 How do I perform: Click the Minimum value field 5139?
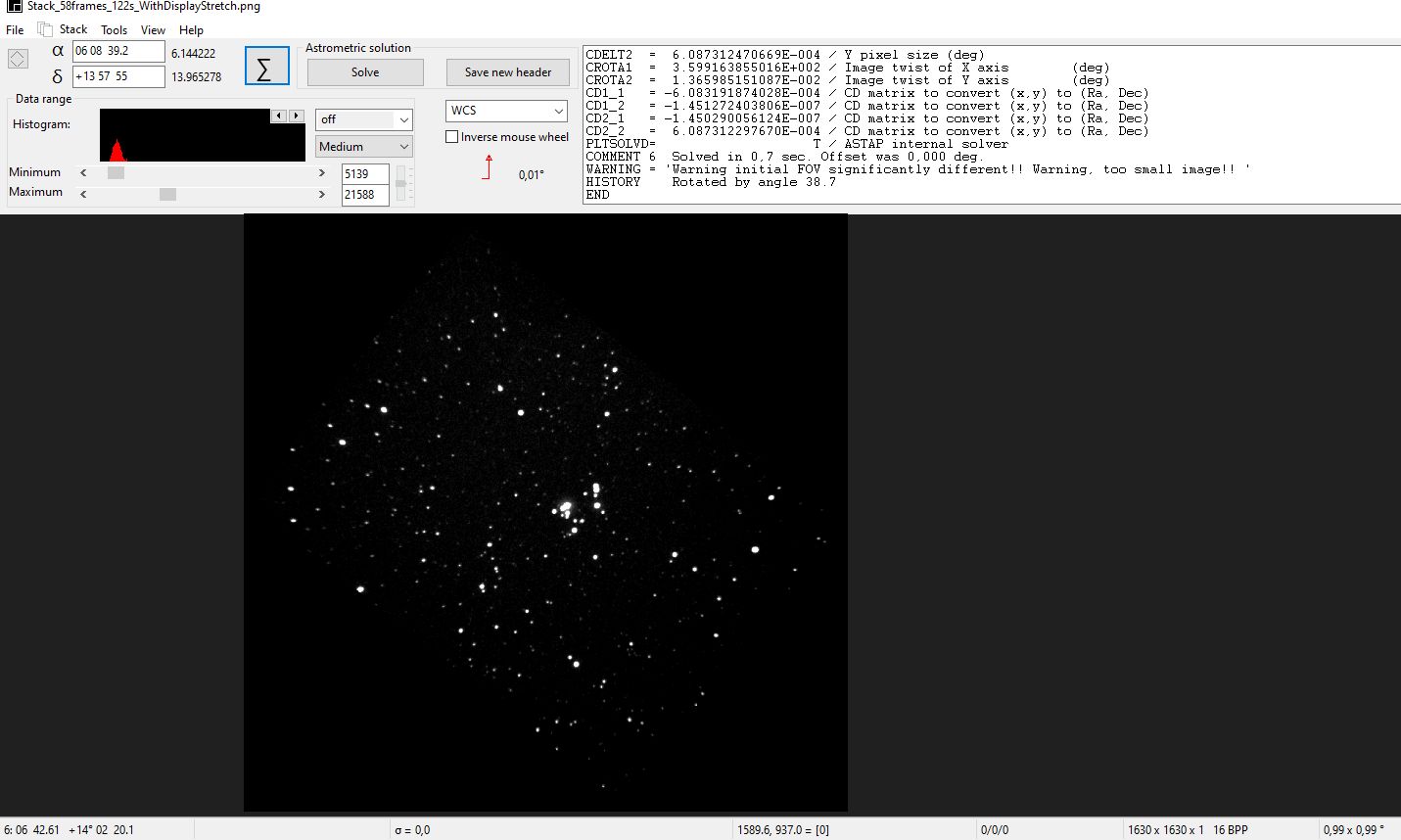[365, 174]
